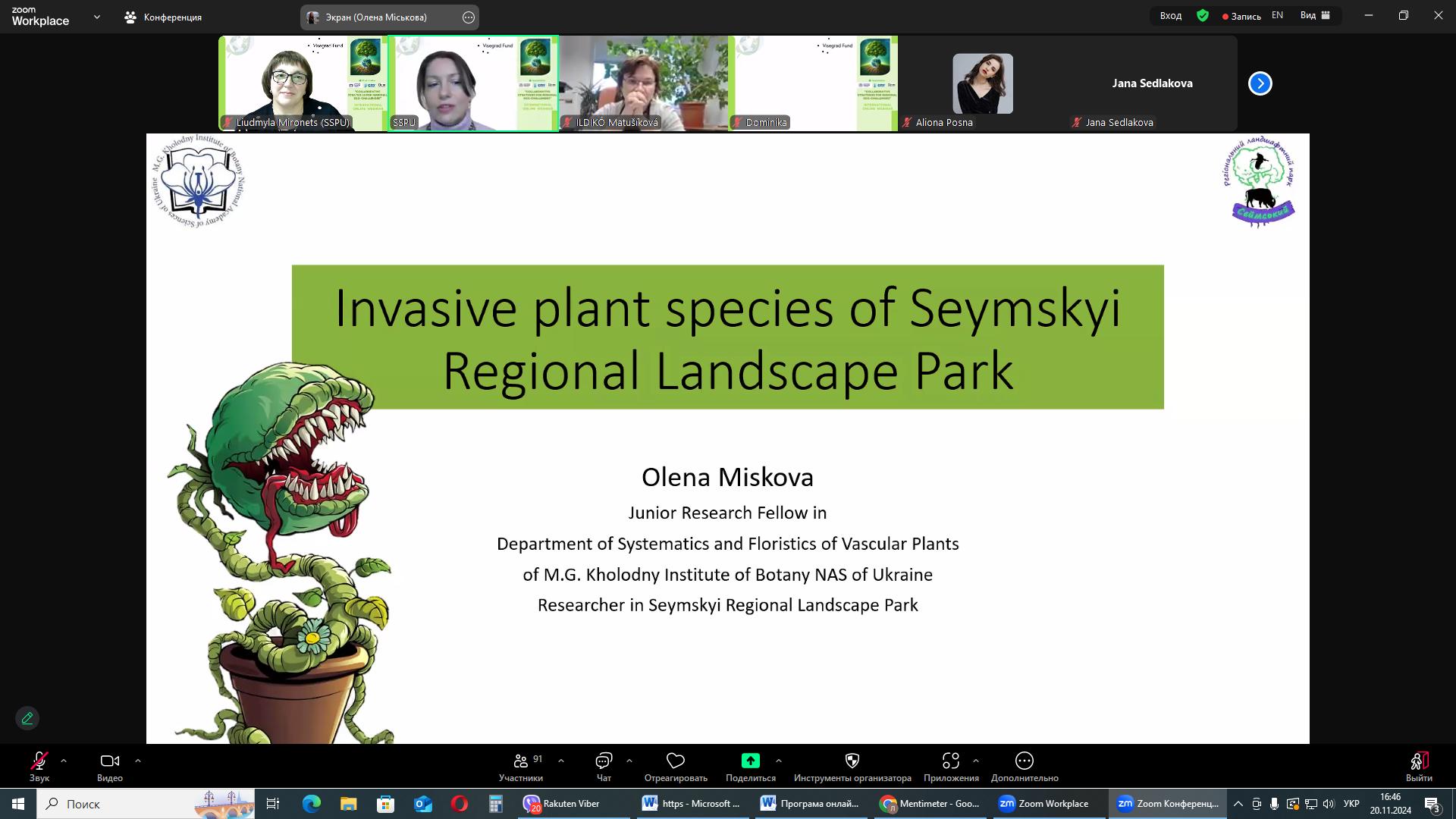Open More options three-dot icon

point(1024,761)
